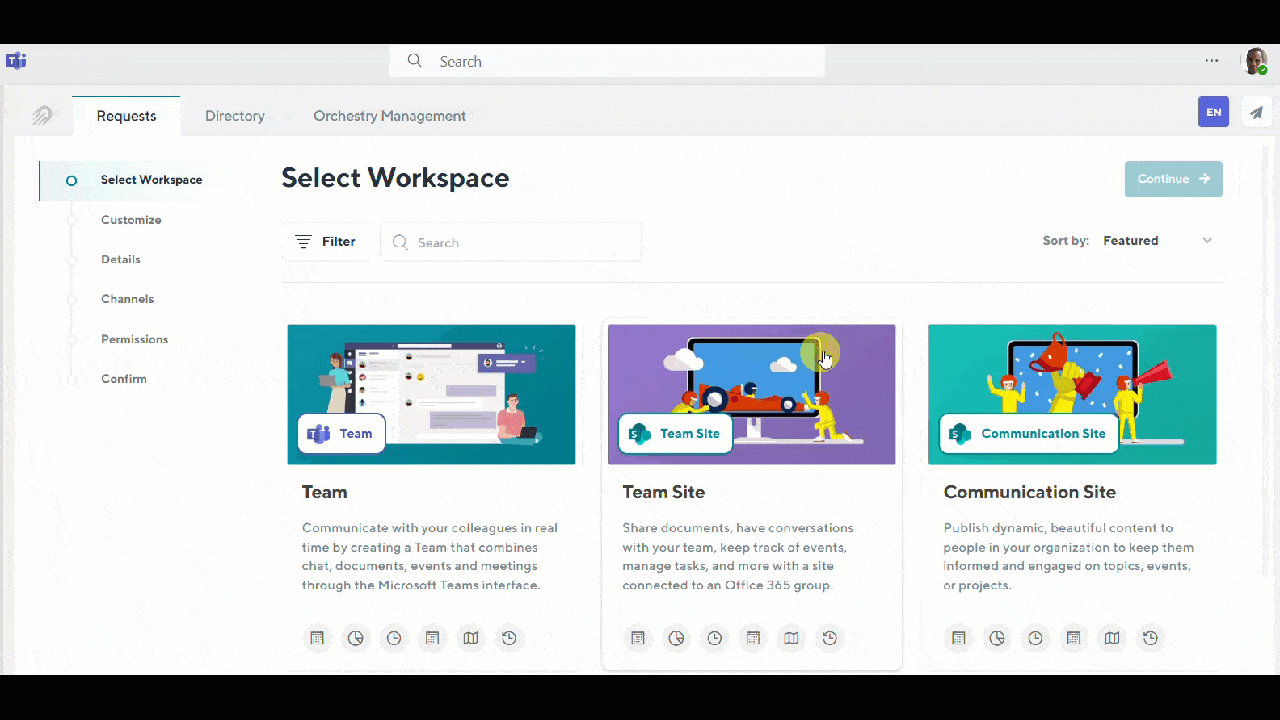Open the Orchestry Management tab

(x=389, y=116)
